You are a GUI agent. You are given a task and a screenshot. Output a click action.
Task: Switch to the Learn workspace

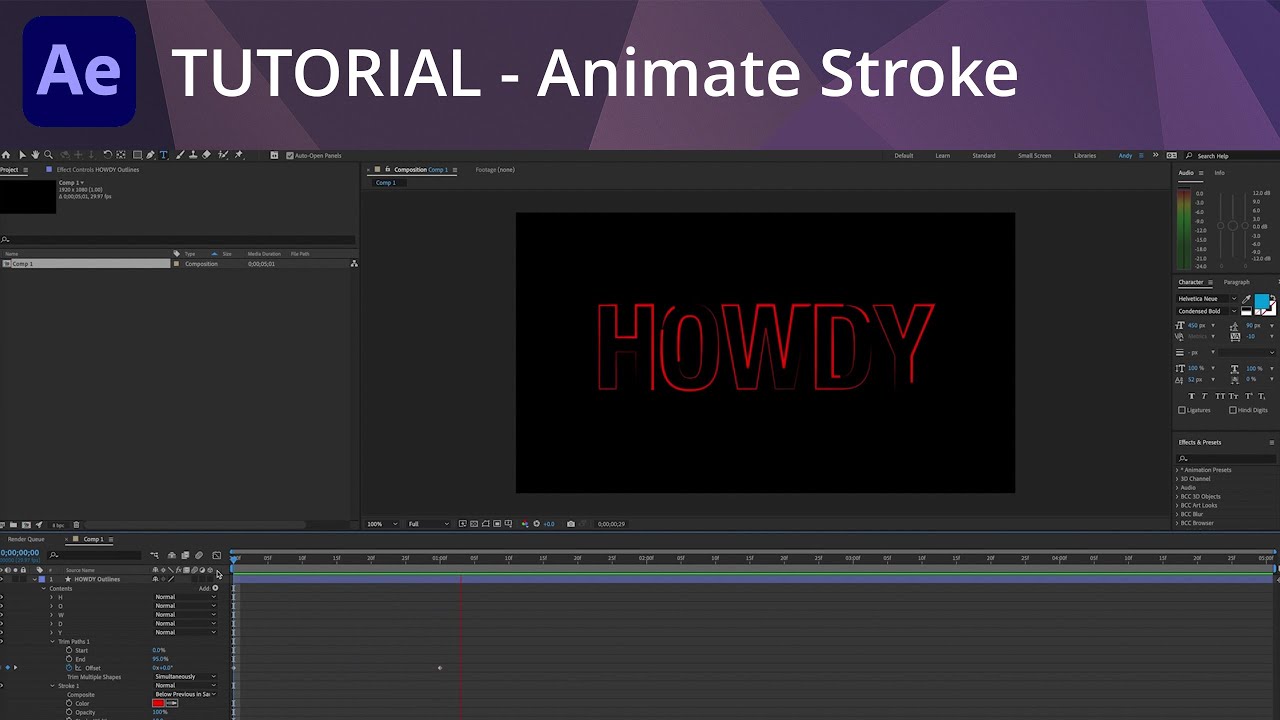942,155
